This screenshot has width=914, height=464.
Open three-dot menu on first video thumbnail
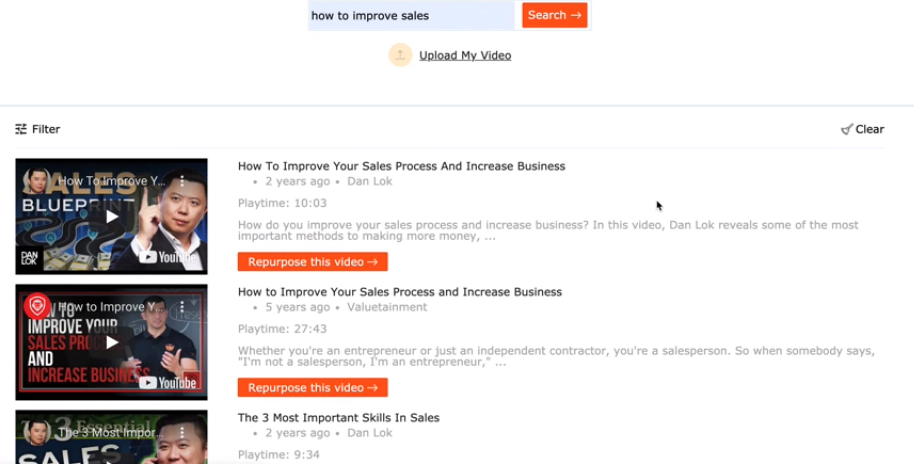coord(182,181)
